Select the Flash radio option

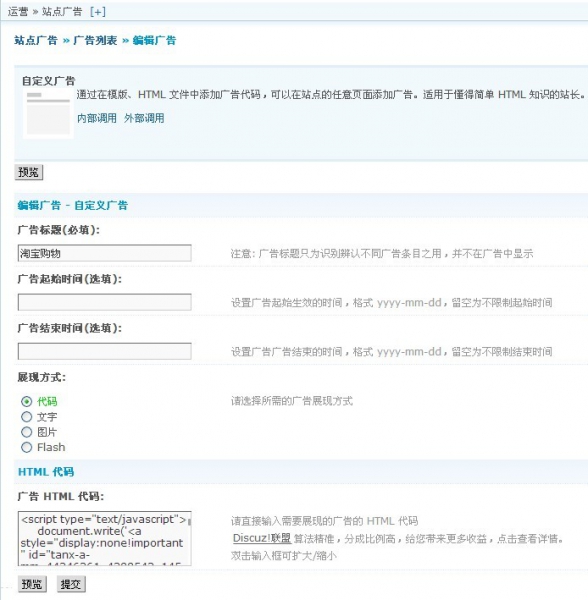point(26,447)
